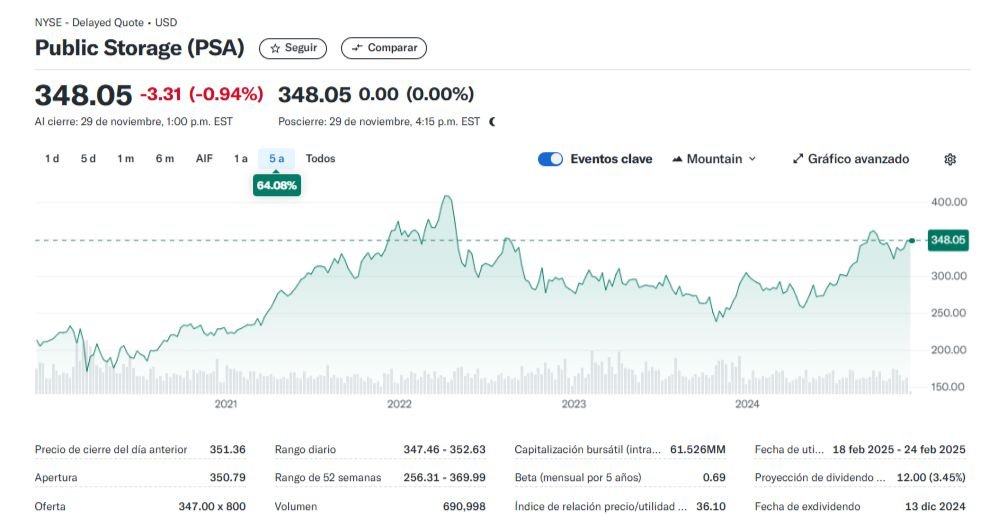Select the AIF year-to-date range
This screenshot has height=514, width=985.
click(x=204, y=159)
